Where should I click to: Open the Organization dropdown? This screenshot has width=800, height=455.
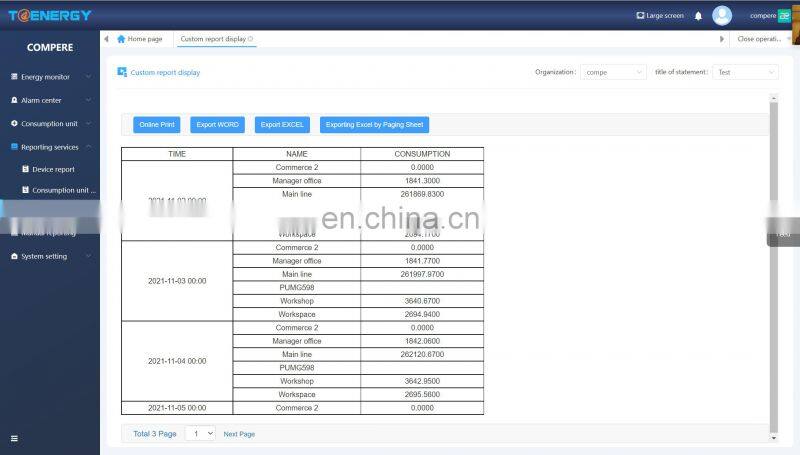pyautogui.click(x=613, y=72)
